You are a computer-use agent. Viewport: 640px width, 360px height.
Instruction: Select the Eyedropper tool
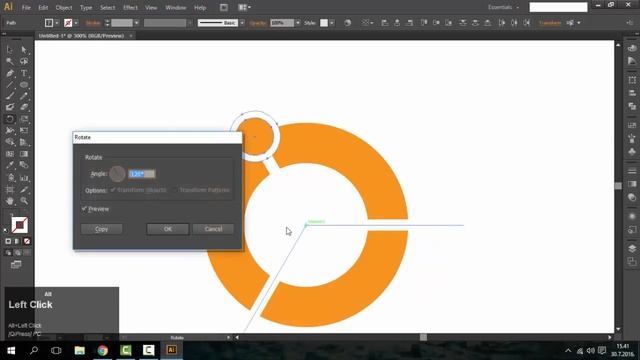click(x=10, y=165)
